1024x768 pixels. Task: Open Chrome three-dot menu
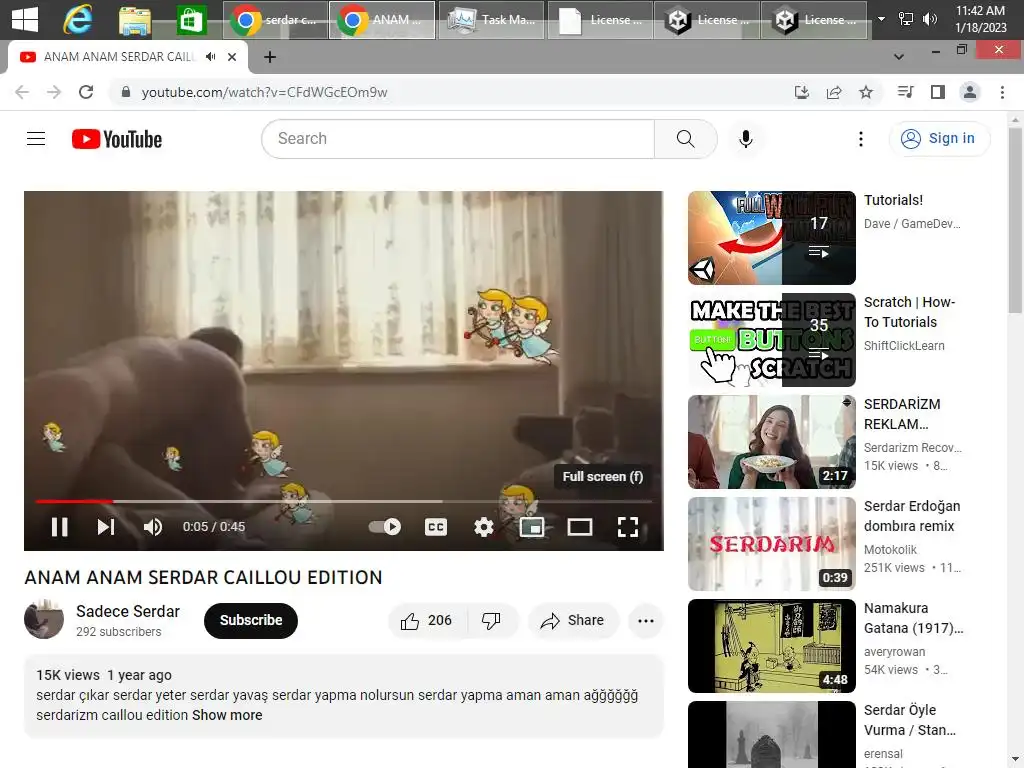[1002, 92]
